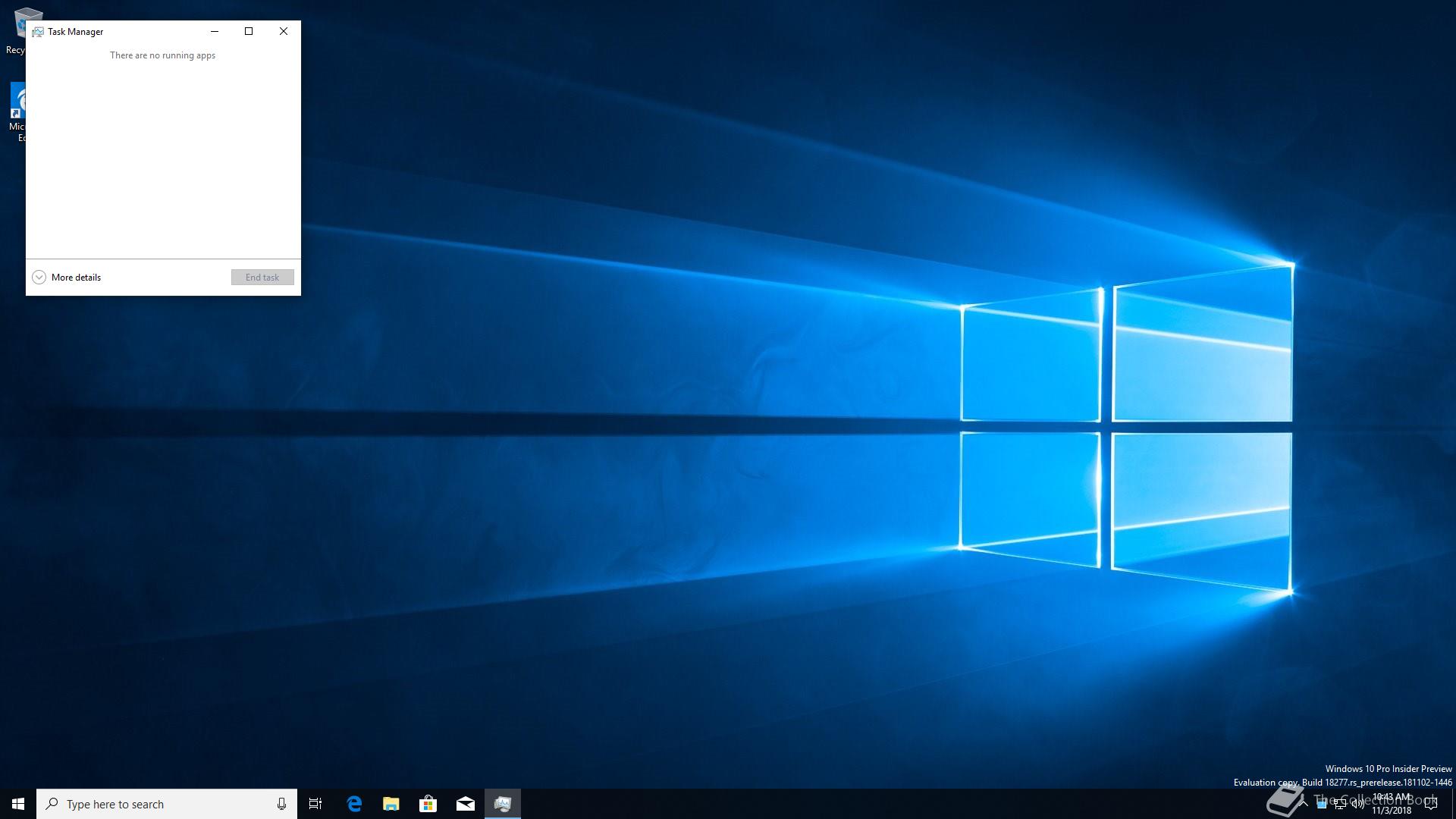Image resolution: width=1456 pixels, height=819 pixels.
Task: Open Microsoft Store from the taskbar
Action: click(x=428, y=804)
